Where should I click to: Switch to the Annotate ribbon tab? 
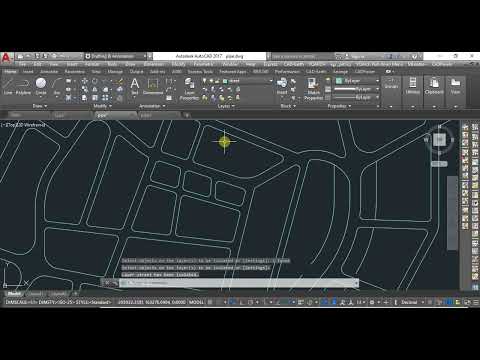pos(49,71)
